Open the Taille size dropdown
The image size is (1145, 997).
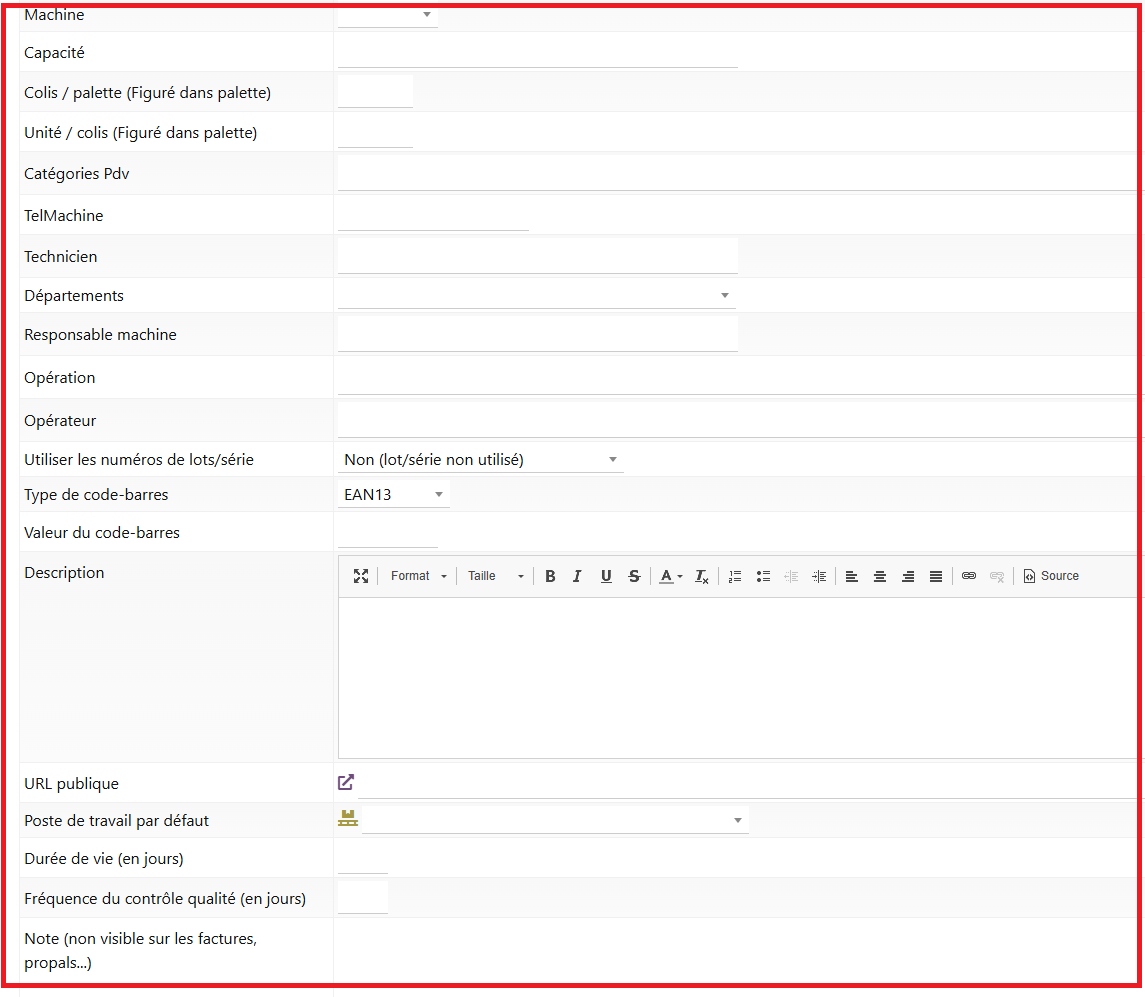496,576
